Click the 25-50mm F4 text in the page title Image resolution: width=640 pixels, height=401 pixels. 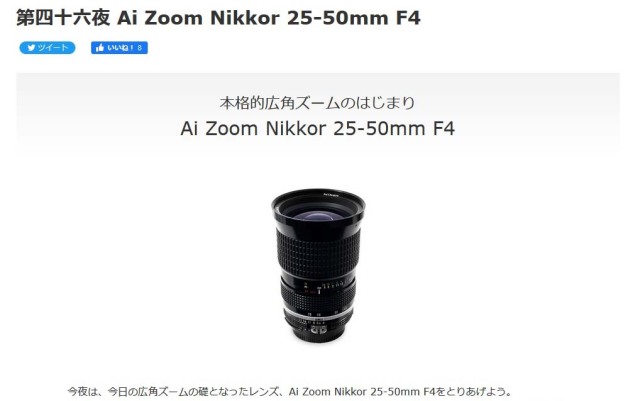pyautogui.click(x=353, y=18)
